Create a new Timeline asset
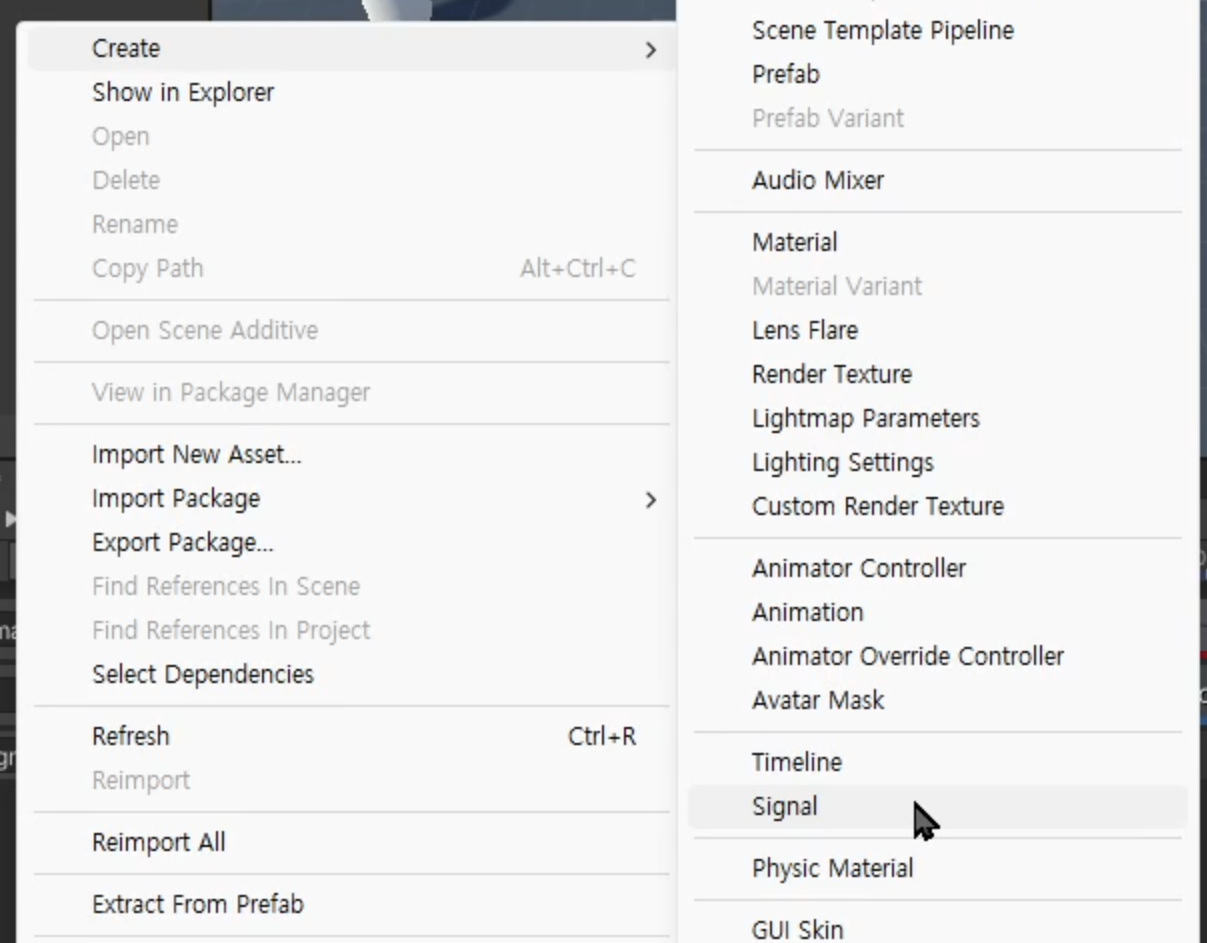The width and height of the screenshot is (1207, 943). pyautogui.click(x=797, y=763)
